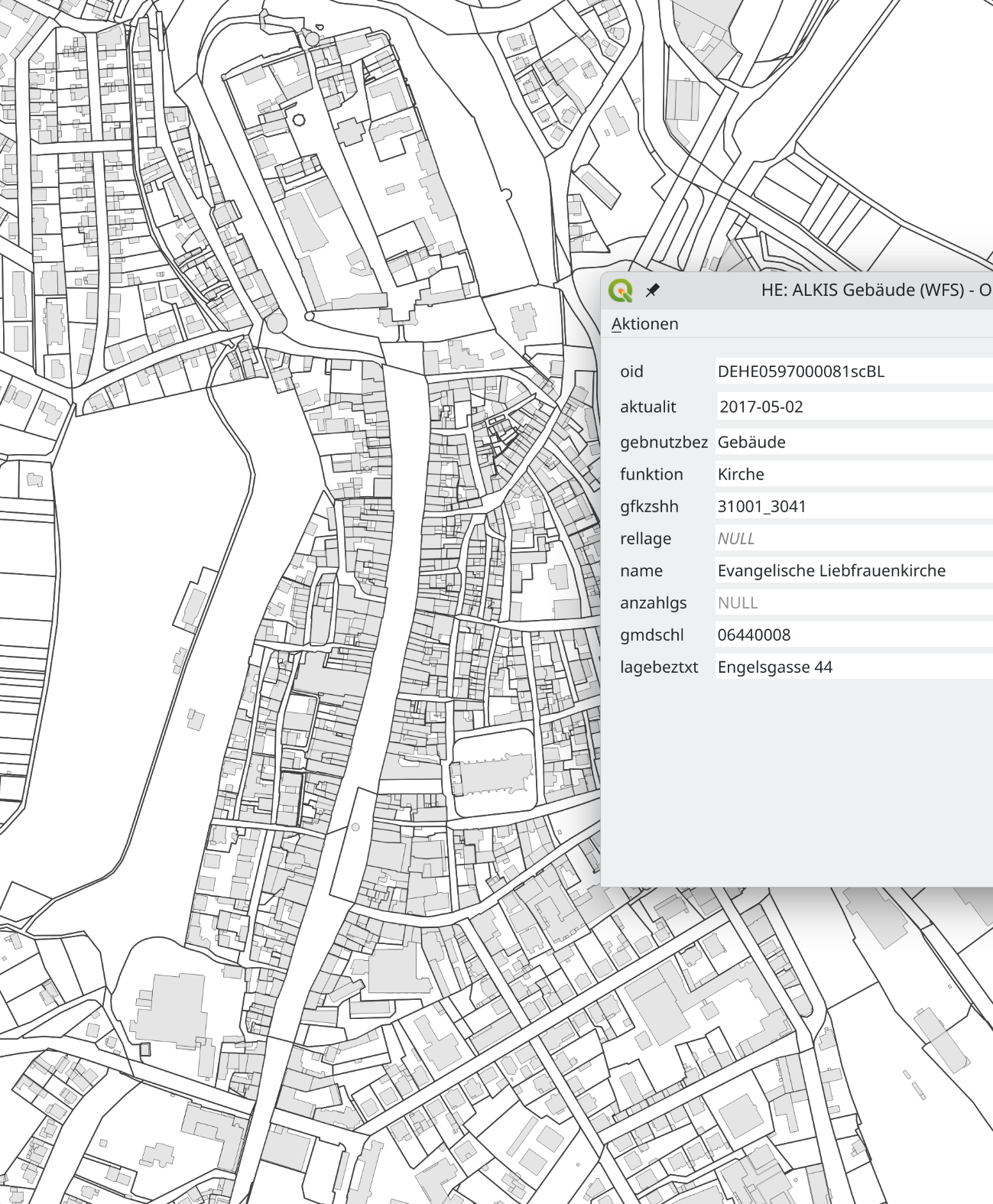993x1204 pixels.
Task: Click the lagebeztxt field Engelsgasse 44
Action: (774, 667)
